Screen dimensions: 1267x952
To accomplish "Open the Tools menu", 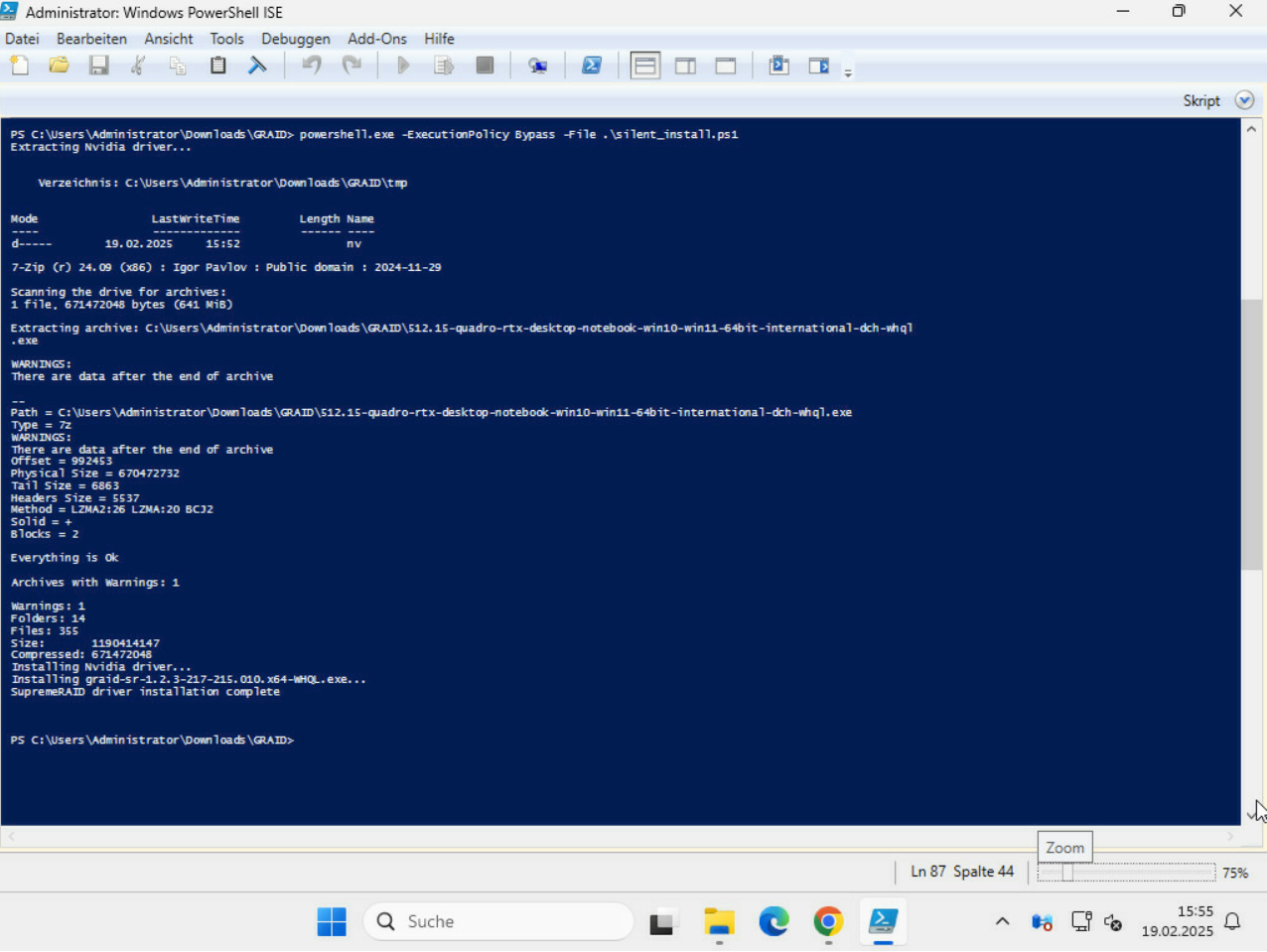I will coord(226,39).
